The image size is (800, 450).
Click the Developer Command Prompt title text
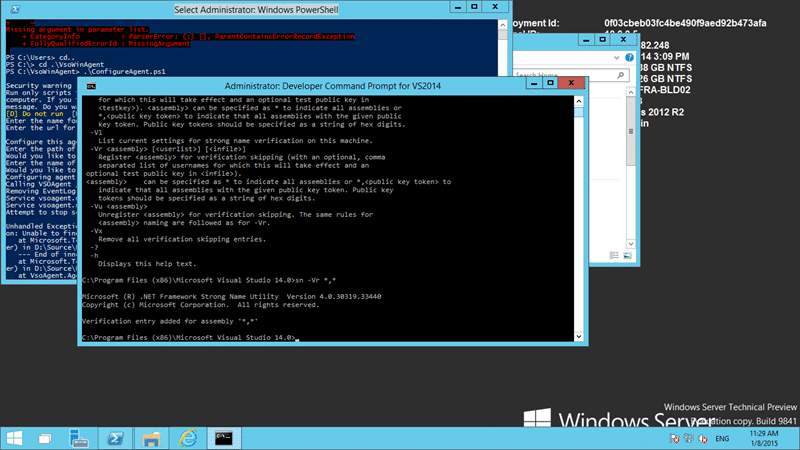coord(333,86)
